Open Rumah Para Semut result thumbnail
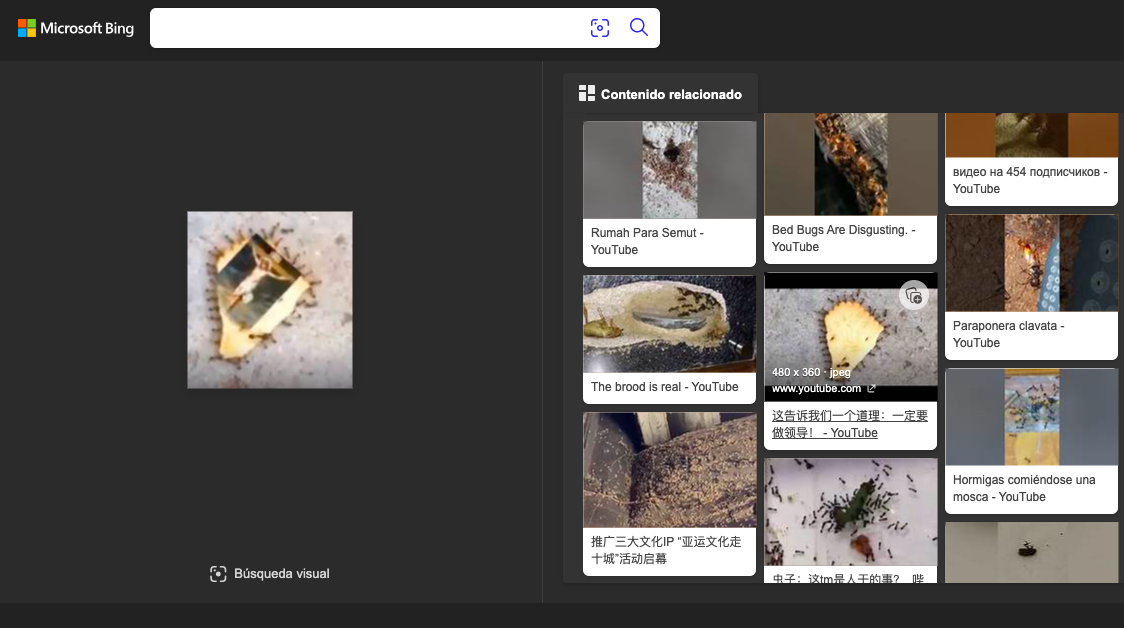This screenshot has height=628, width=1124. click(669, 170)
